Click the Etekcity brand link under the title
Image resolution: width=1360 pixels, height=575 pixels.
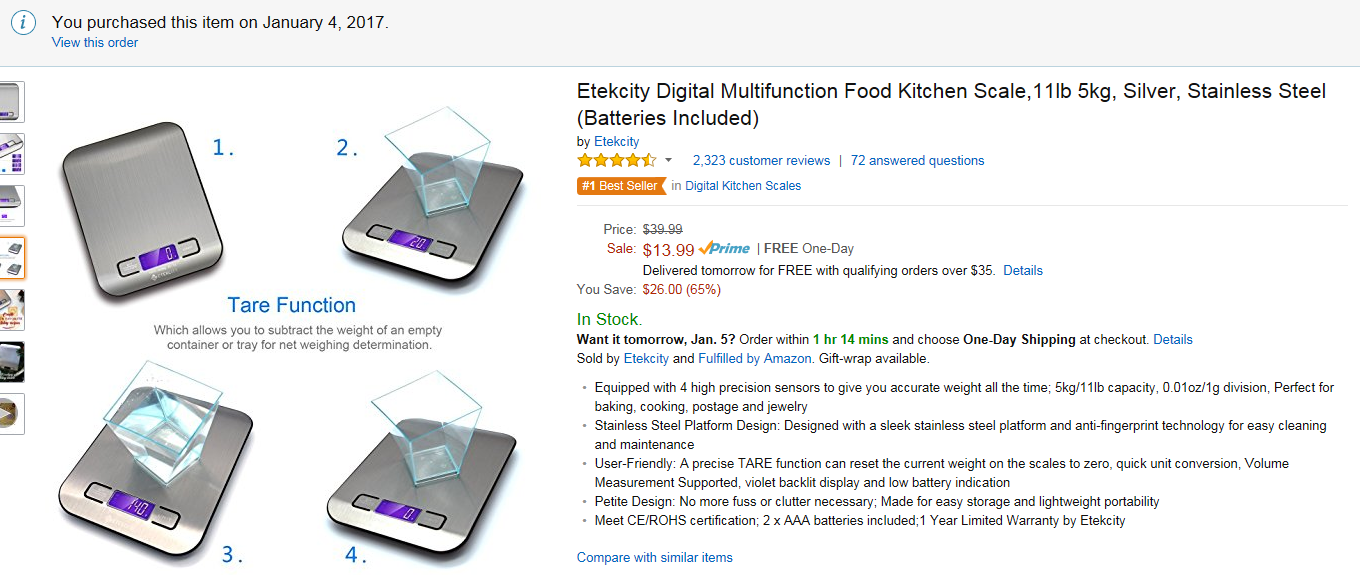(617, 142)
